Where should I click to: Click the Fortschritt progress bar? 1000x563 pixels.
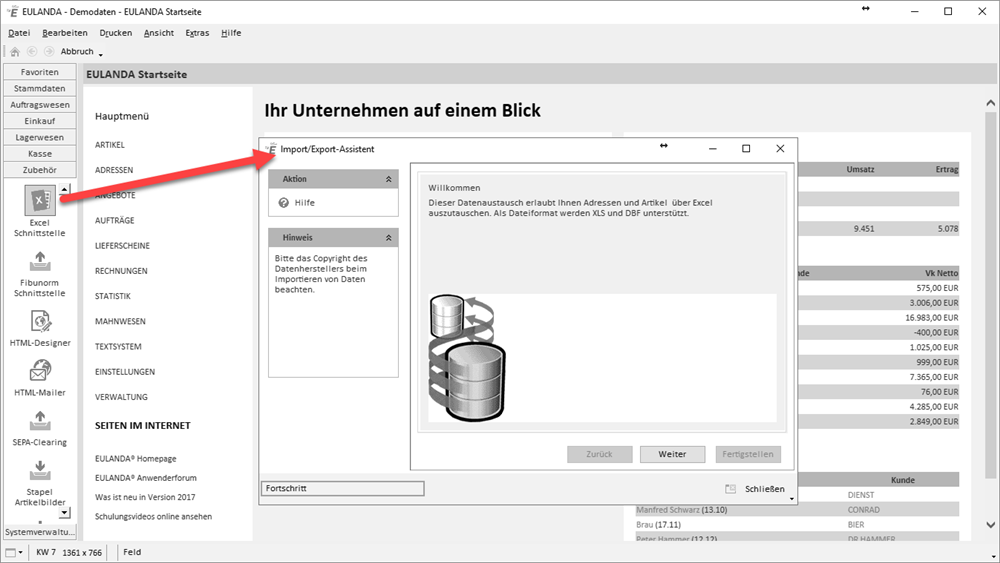(x=342, y=488)
